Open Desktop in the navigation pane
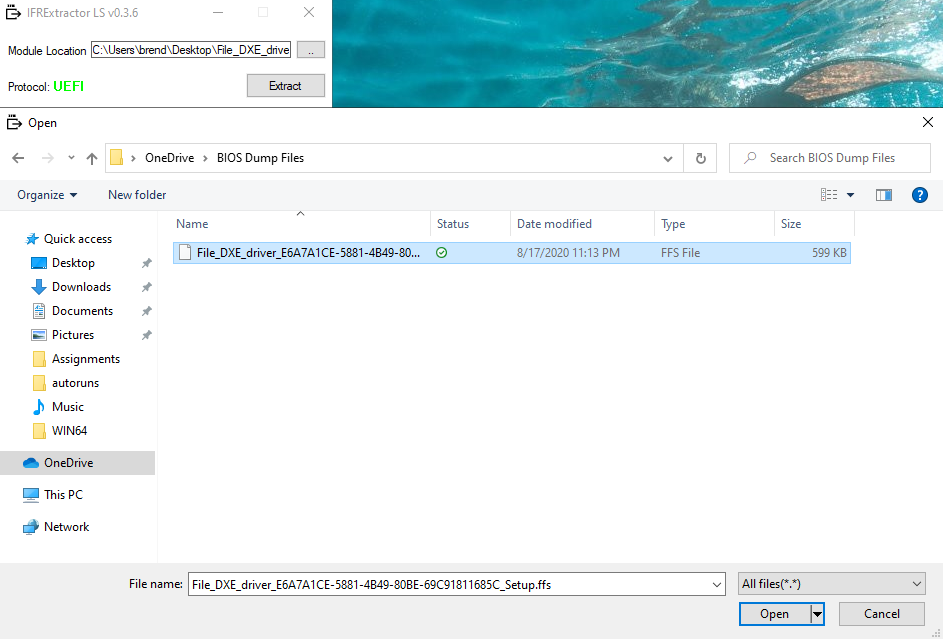943x639 pixels. 73,263
